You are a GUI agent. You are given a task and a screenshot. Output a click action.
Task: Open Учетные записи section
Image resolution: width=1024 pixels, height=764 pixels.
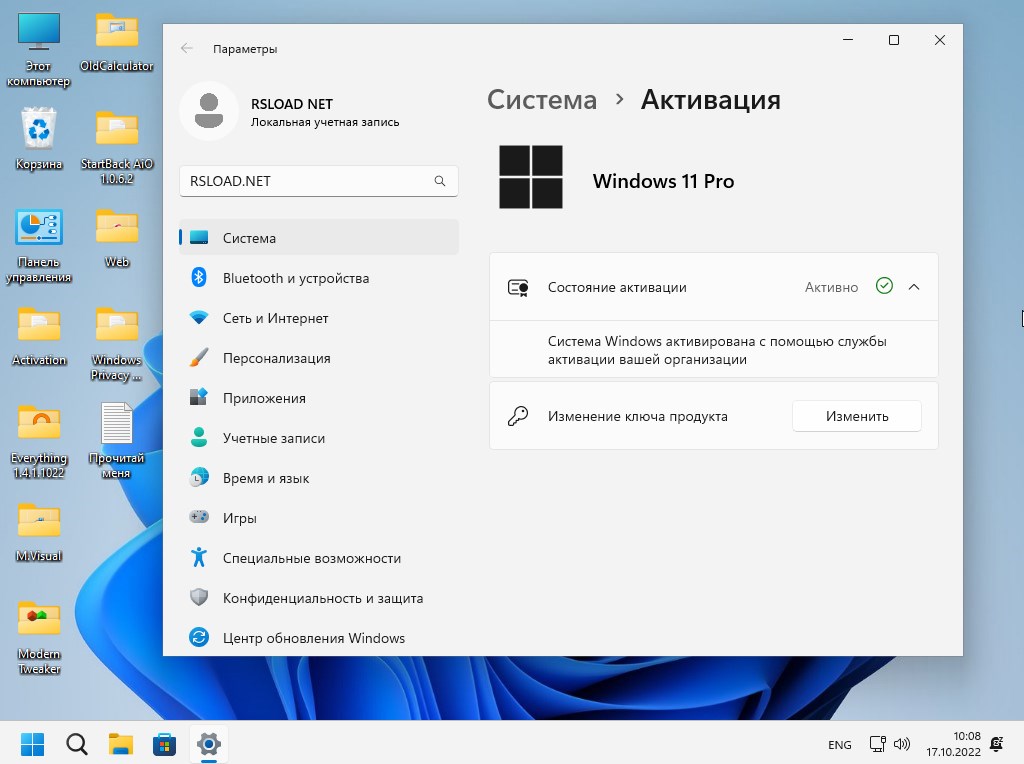click(319, 438)
